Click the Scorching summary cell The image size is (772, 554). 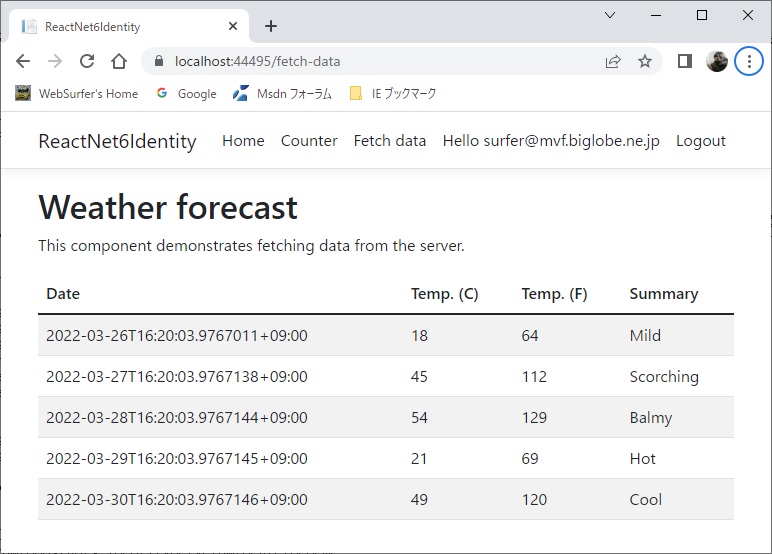664,377
